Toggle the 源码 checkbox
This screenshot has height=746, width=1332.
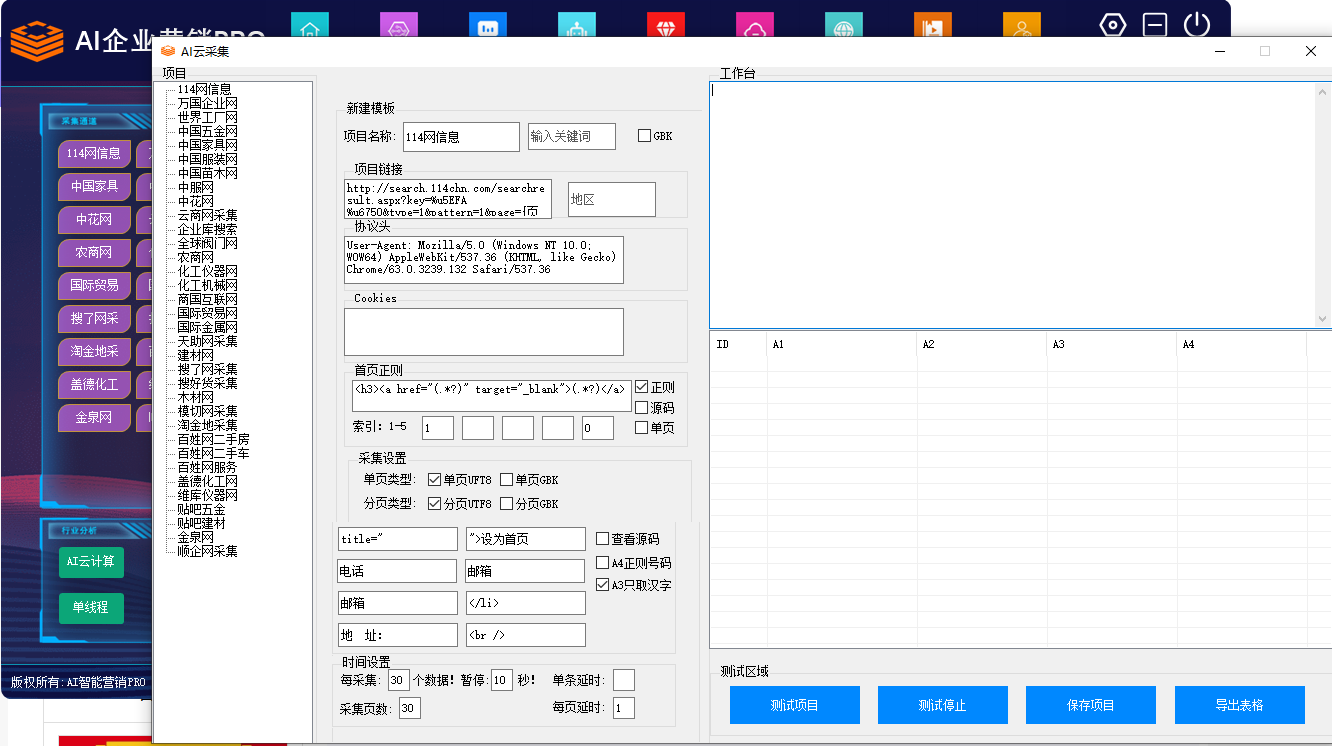(642, 408)
